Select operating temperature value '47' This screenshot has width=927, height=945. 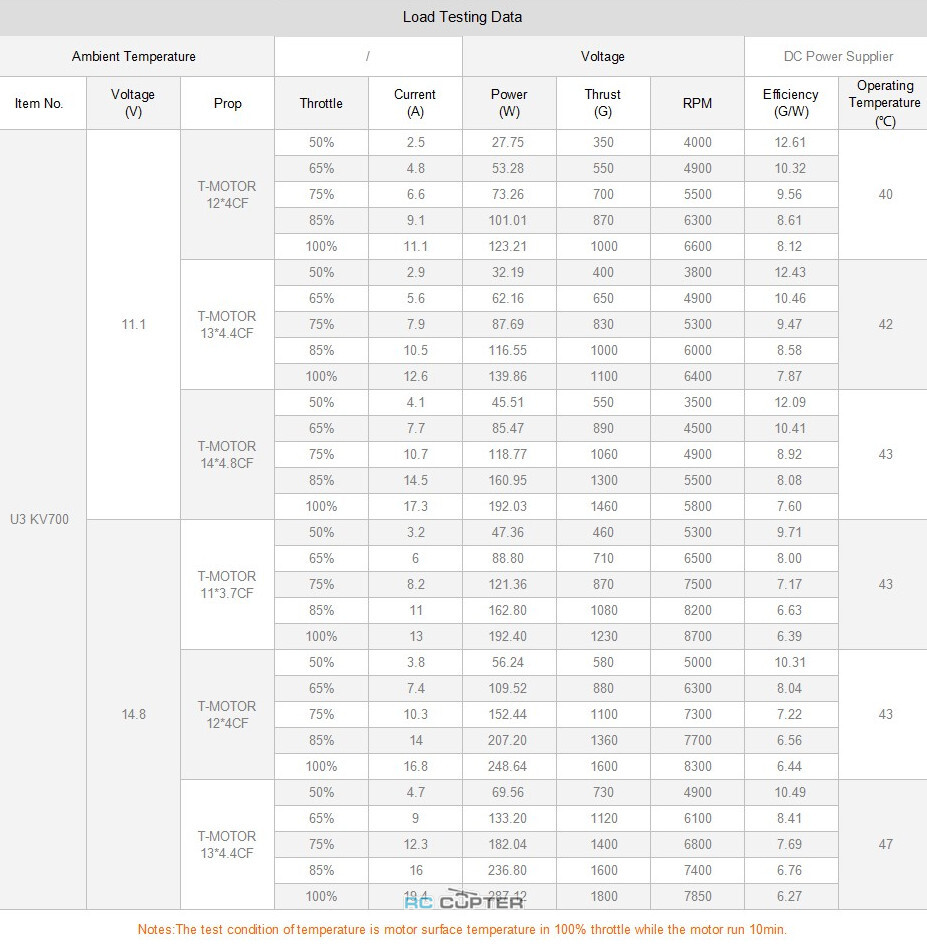click(x=885, y=844)
